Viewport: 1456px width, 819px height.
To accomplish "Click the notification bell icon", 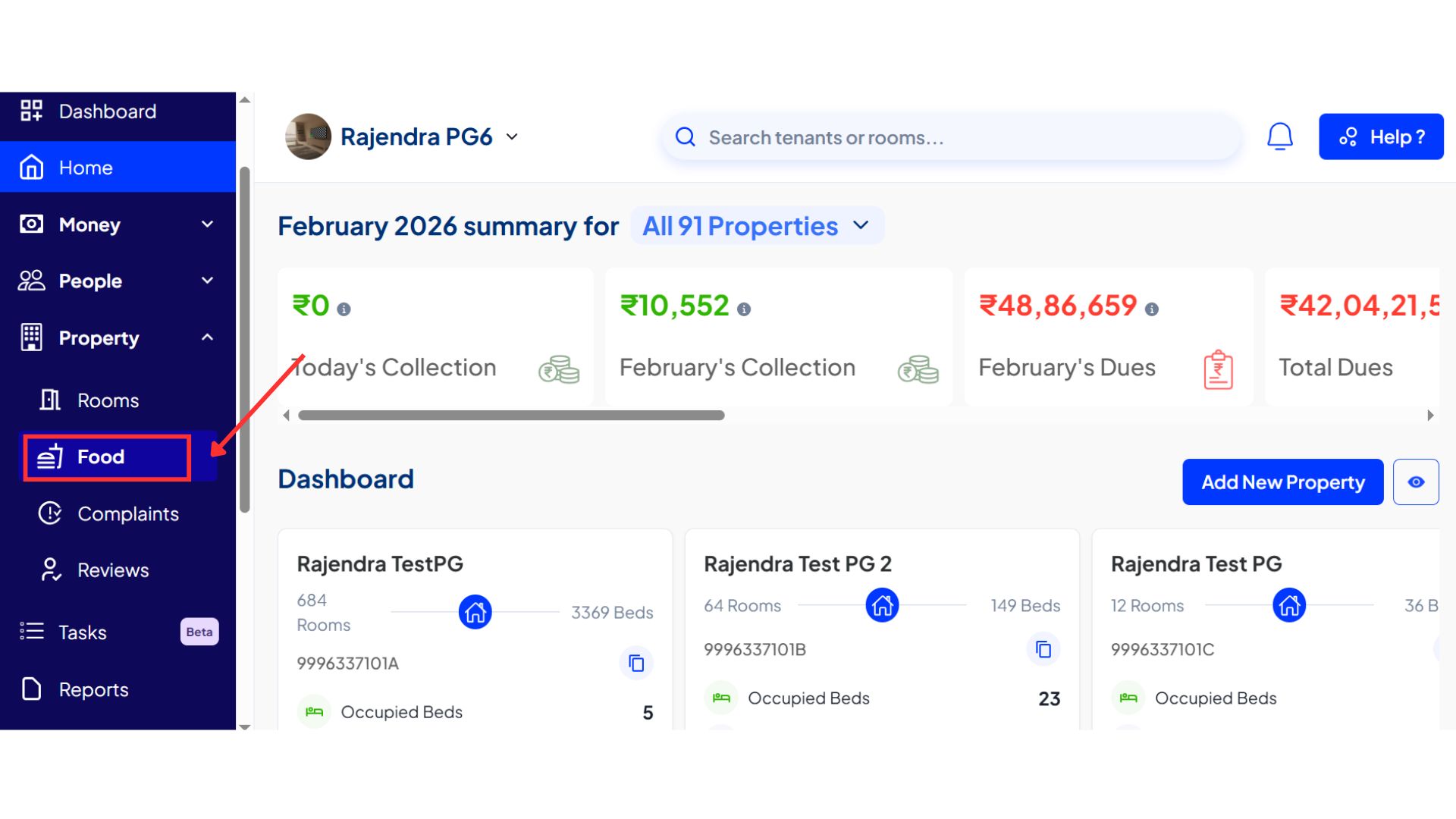I will tap(1279, 136).
